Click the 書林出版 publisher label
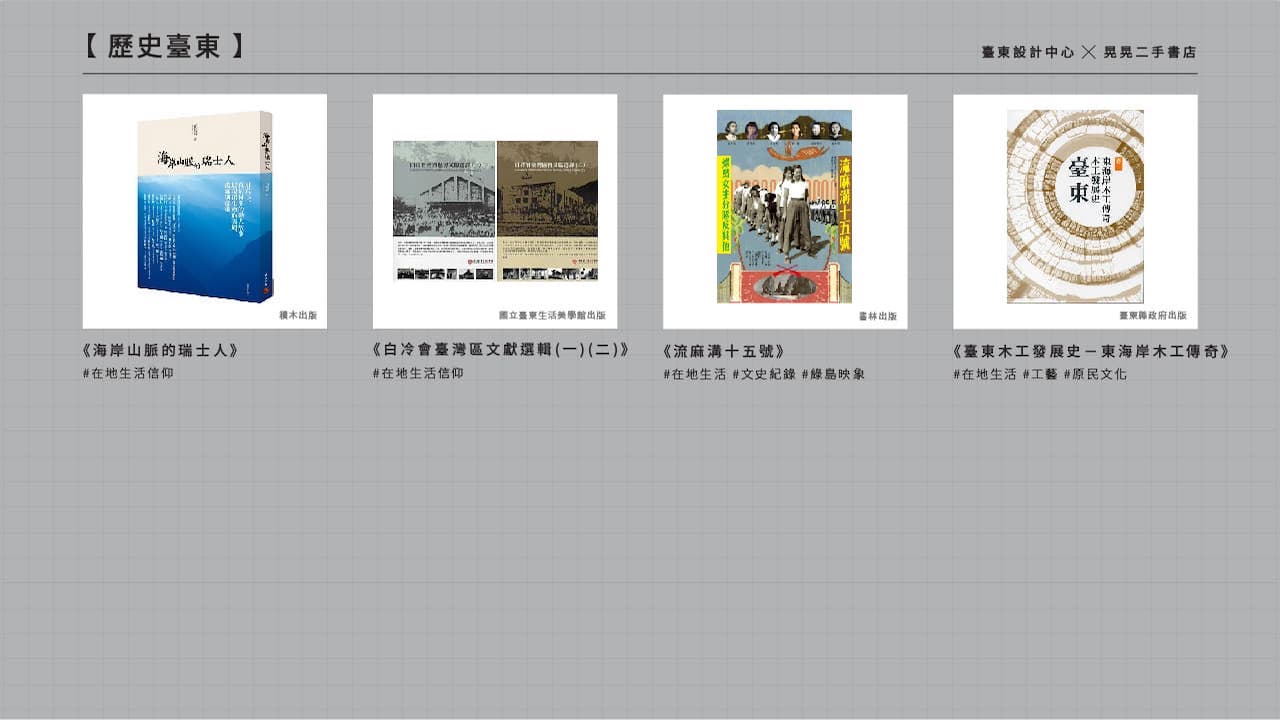 [x=878, y=315]
